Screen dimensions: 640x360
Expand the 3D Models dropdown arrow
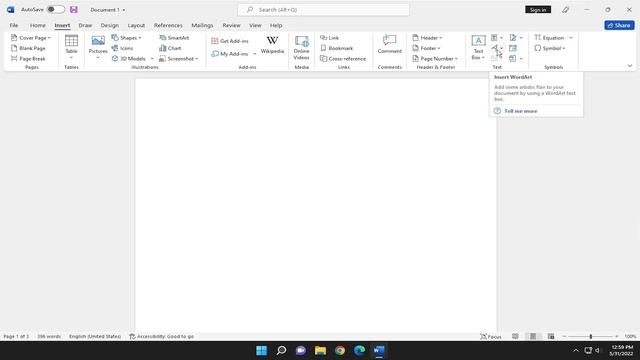point(152,59)
